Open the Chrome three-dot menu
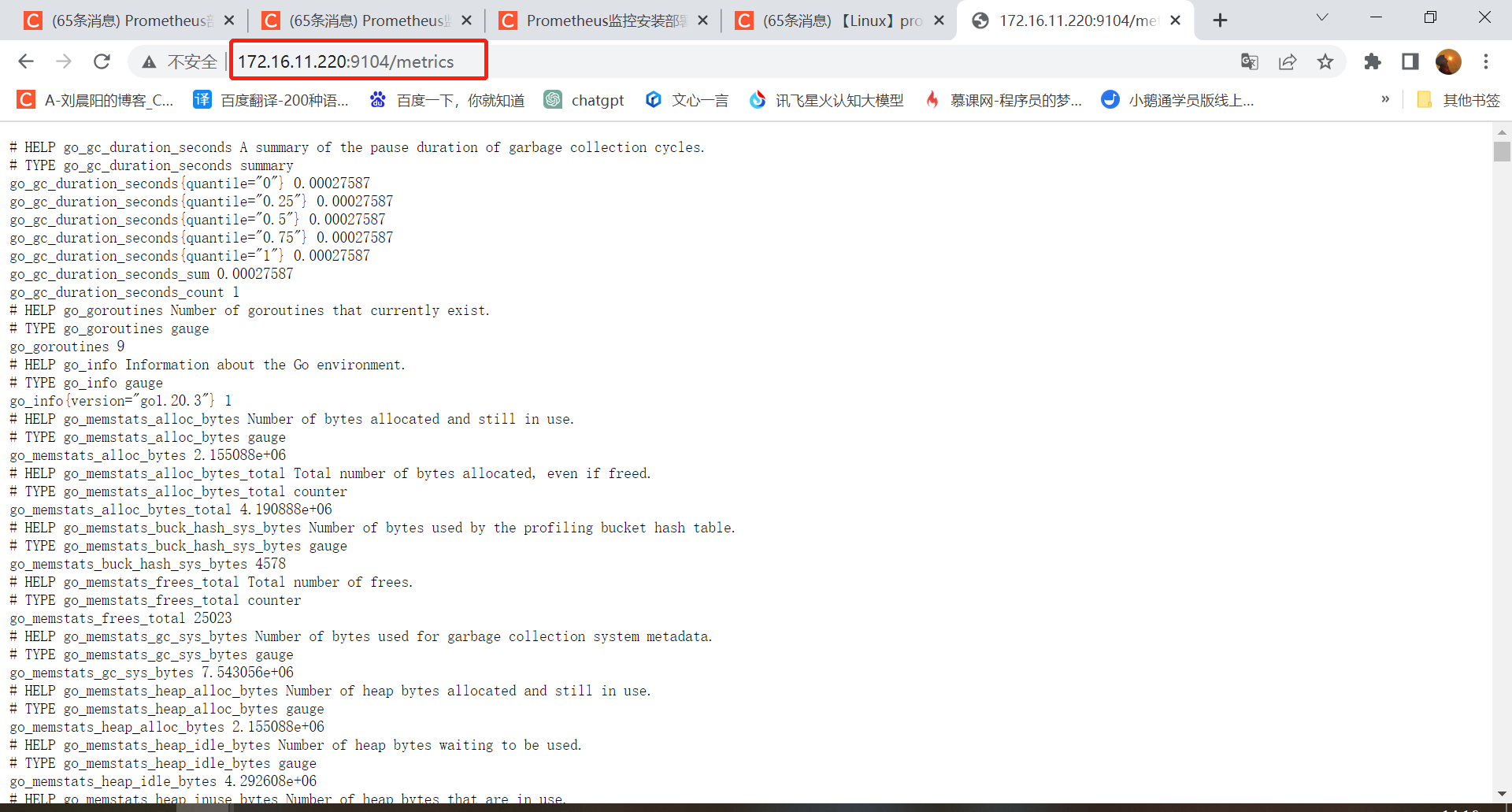Screen dimensions: 1512x812 point(1486,61)
